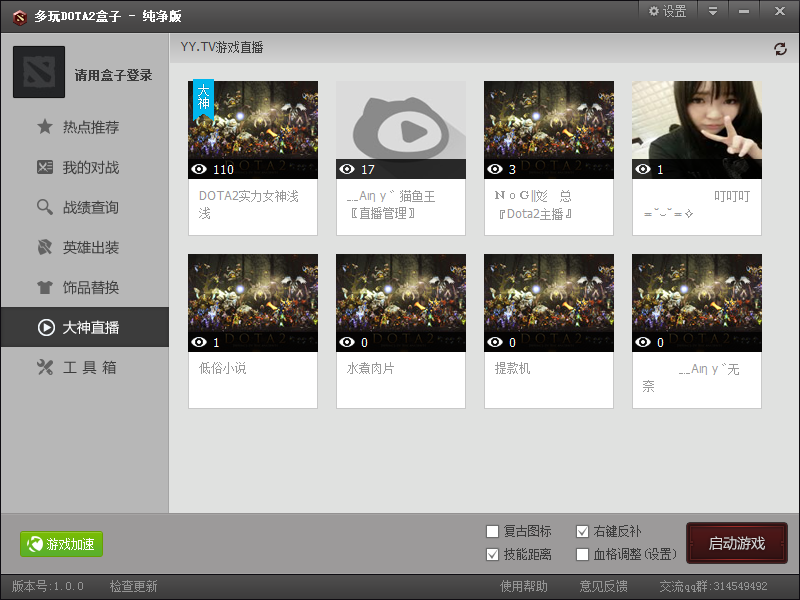
Task: Open 意见反馈 feedback link
Action: tap(604, 586)
